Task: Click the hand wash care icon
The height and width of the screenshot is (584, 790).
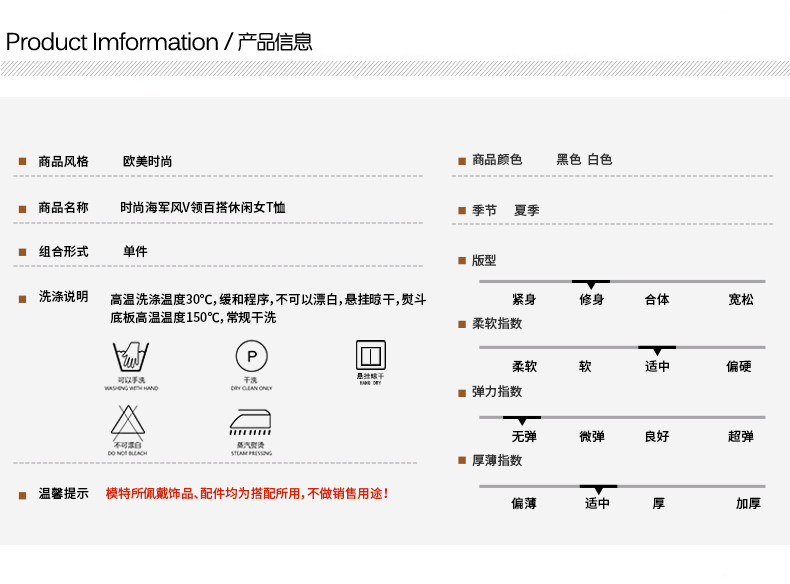Action: pos(131,357)
